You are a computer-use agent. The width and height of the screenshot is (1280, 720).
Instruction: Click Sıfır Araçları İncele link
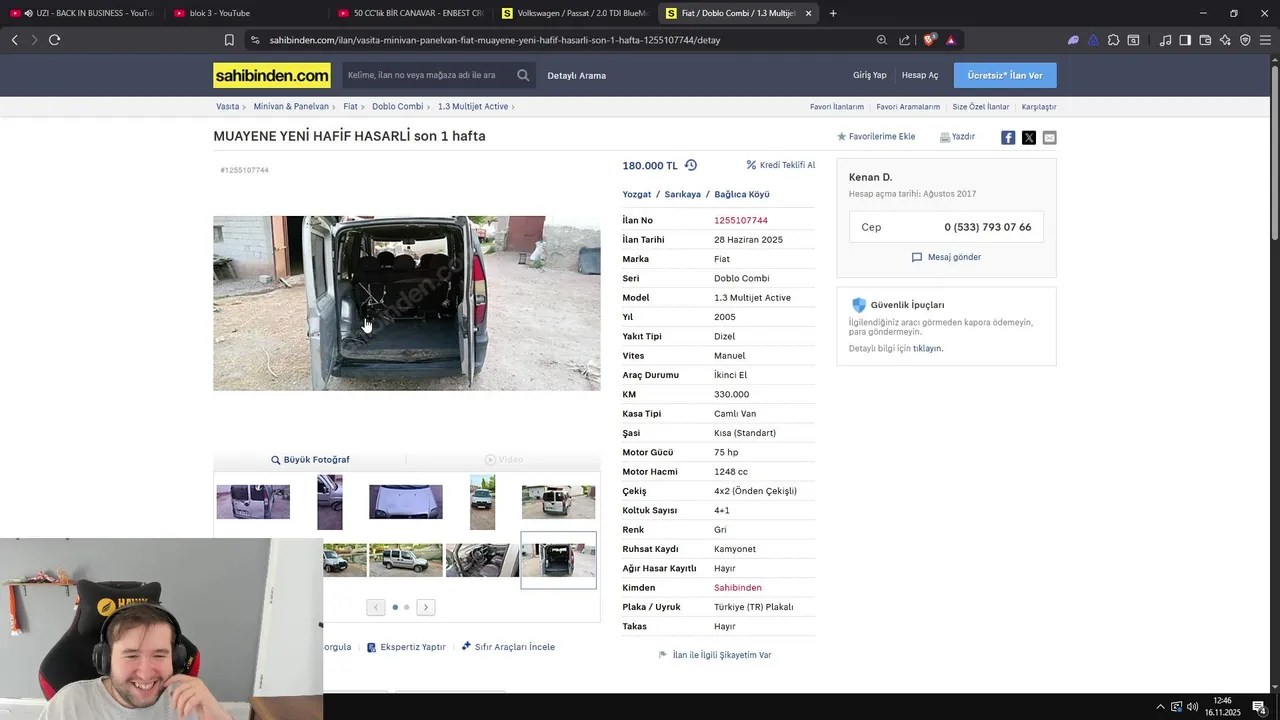(x=508, y=647)
